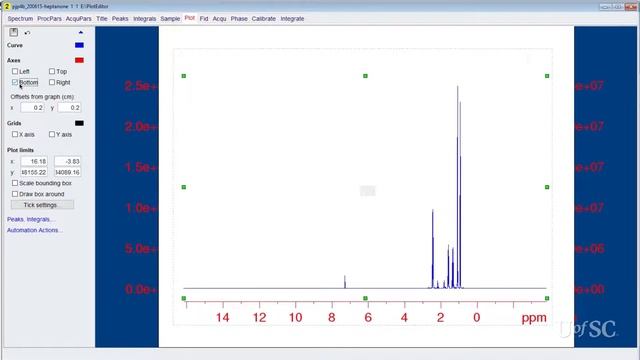Click the middle-left green selection handle
Image resolution: width=640 pixels, height=360 pixels.
click(x=184, y=187)
